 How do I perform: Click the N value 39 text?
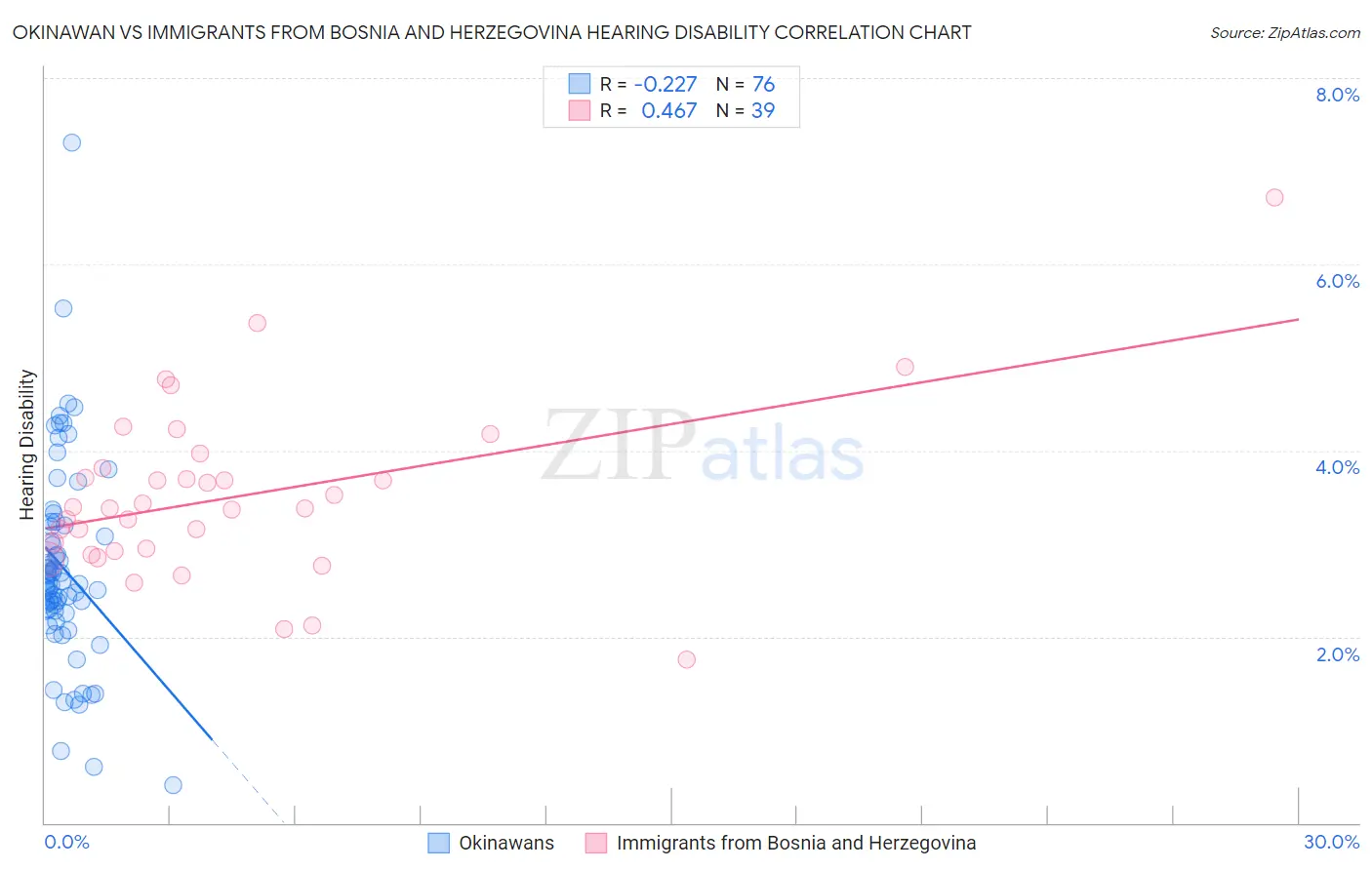point(763,110)
